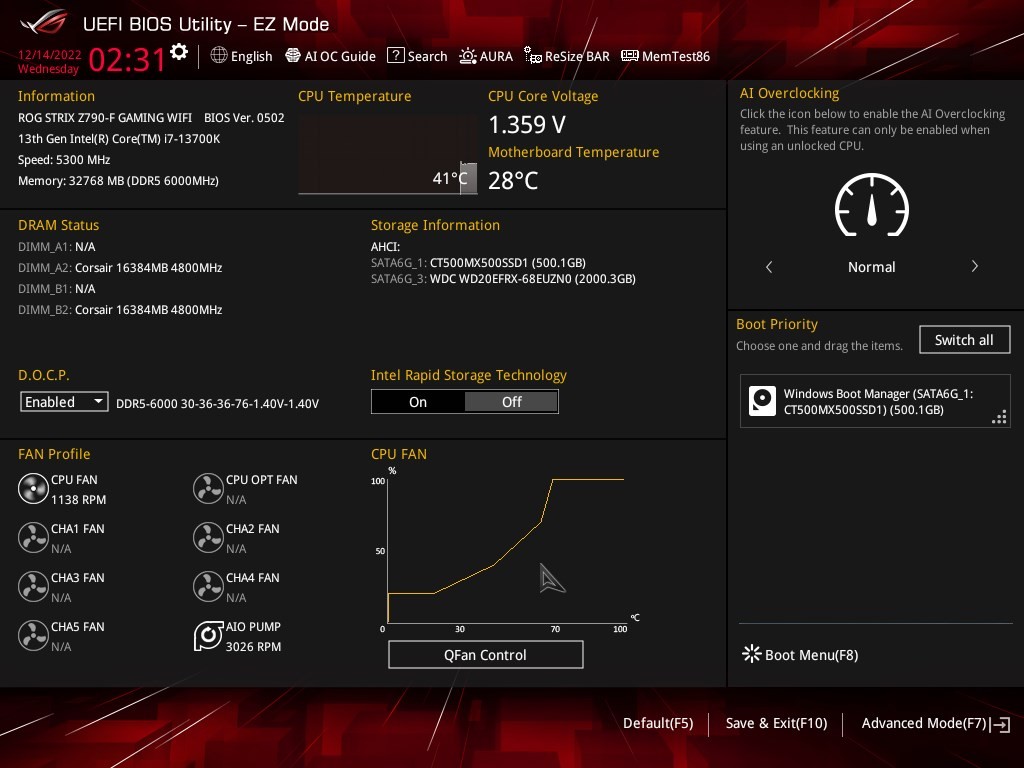Click the ROG logo
This screenshot has height=768, width=1024.
click(x=43, y=22)
